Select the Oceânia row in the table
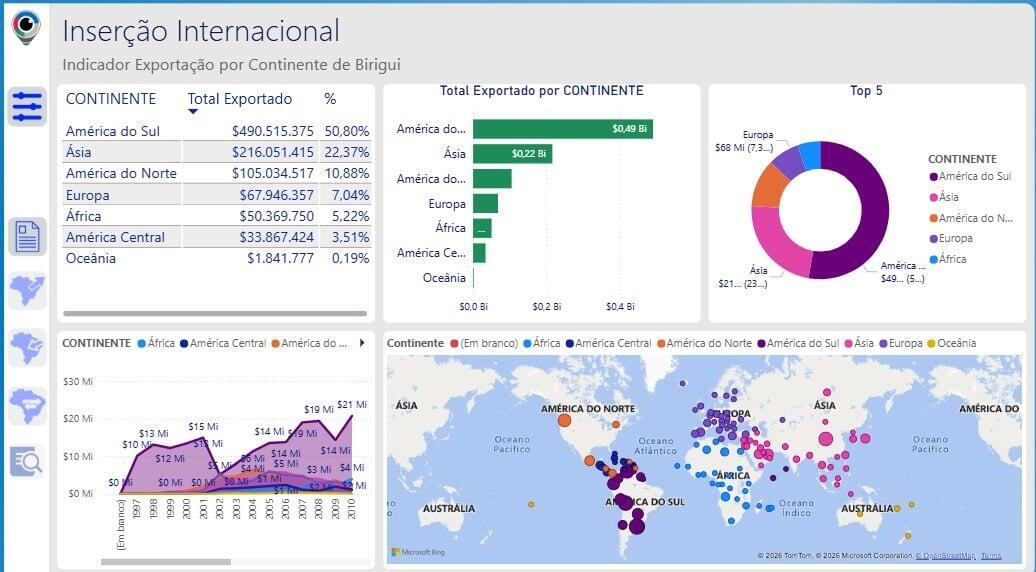The height and width of the screenshot is (572, 1036). (x=91, y=258)
